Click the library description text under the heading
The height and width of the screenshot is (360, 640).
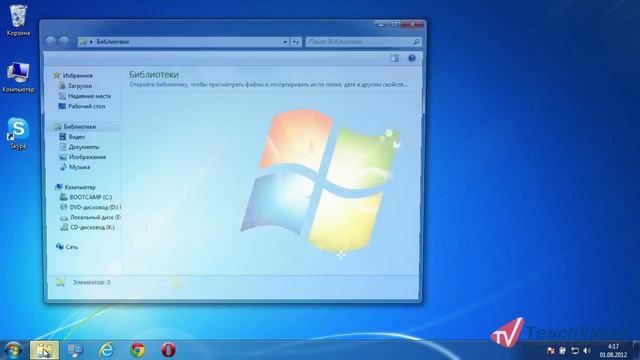[268, 84]
